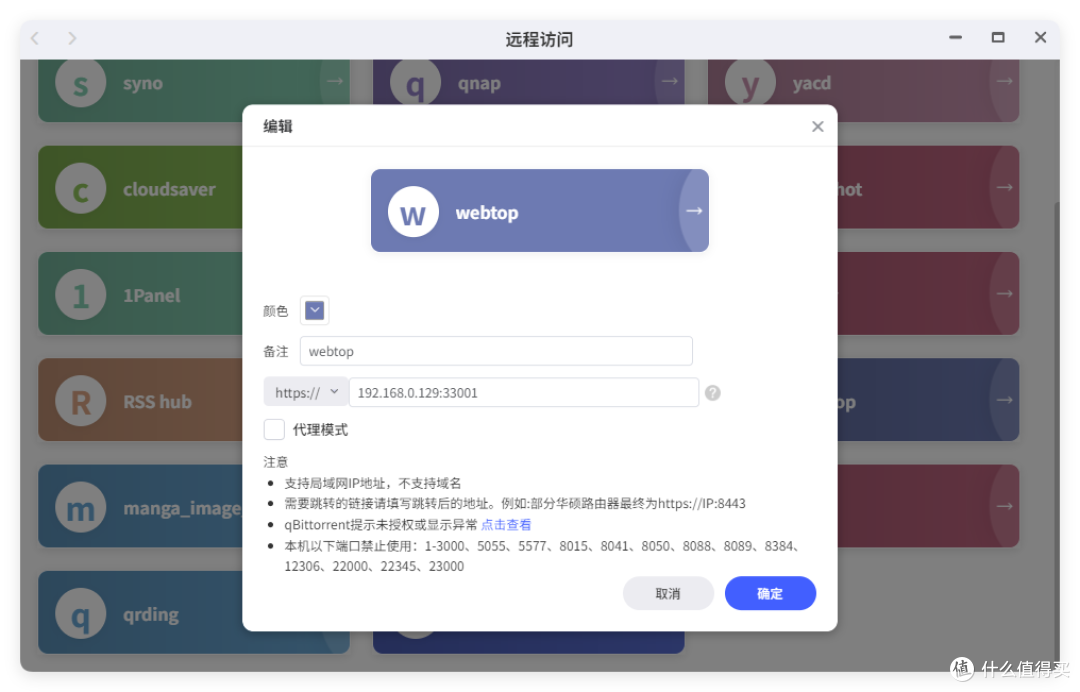Click the qnap card q icon
The image size is (1080, 692).
coord(415,83)
